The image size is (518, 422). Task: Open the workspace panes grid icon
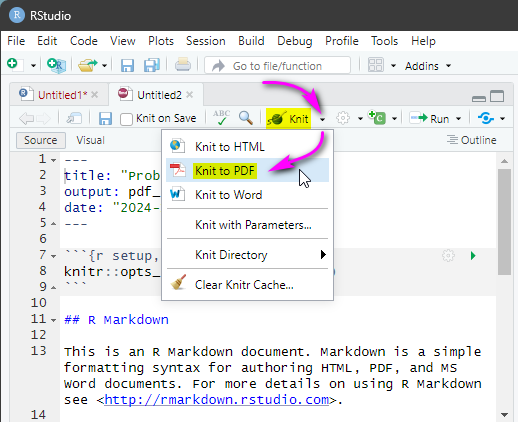pyautogui.click(x=376, y=65)
